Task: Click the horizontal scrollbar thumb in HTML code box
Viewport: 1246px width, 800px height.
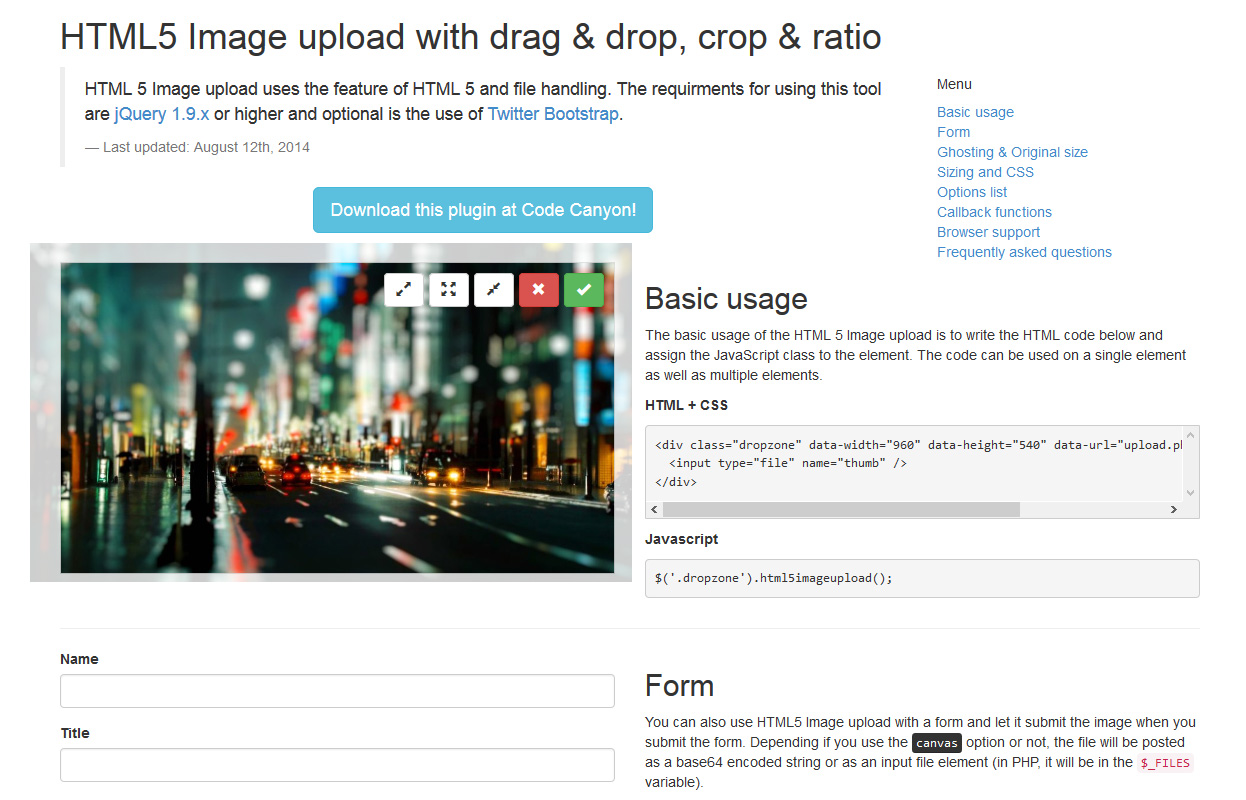Action: click(840, 510)
